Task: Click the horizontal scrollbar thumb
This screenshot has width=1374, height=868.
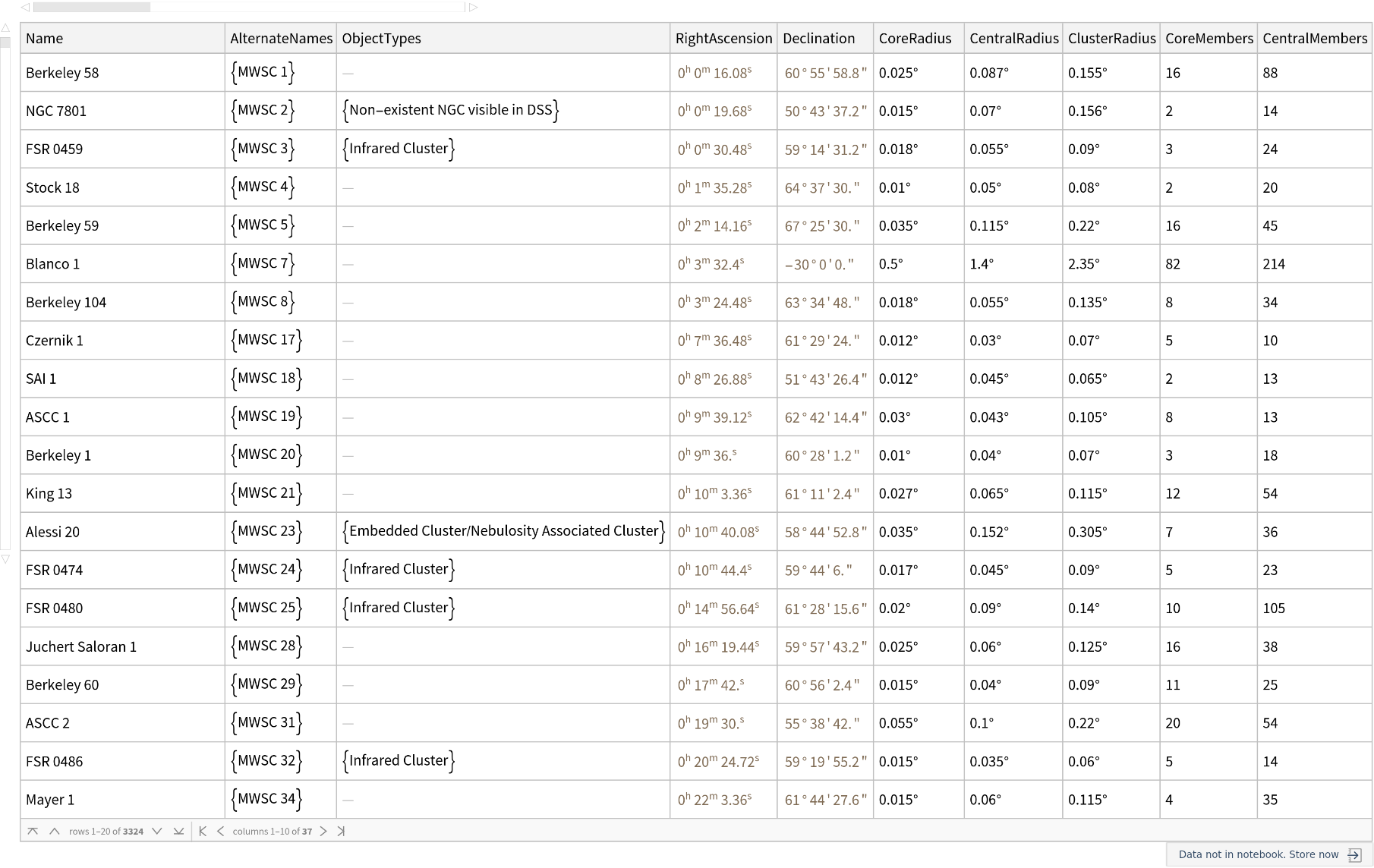Action: [92, 8]
